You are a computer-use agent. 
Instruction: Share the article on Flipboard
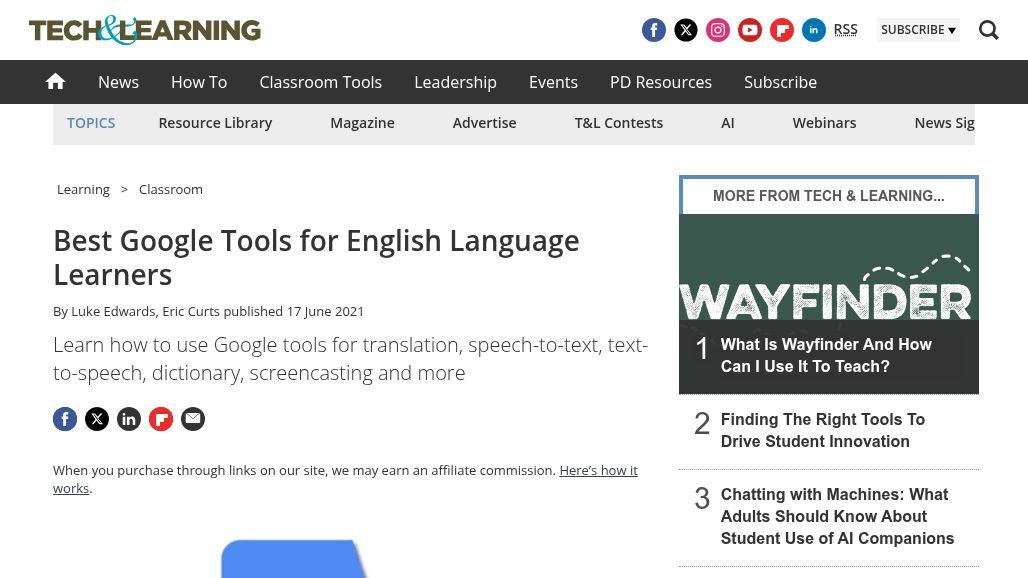tap(161, 419)
